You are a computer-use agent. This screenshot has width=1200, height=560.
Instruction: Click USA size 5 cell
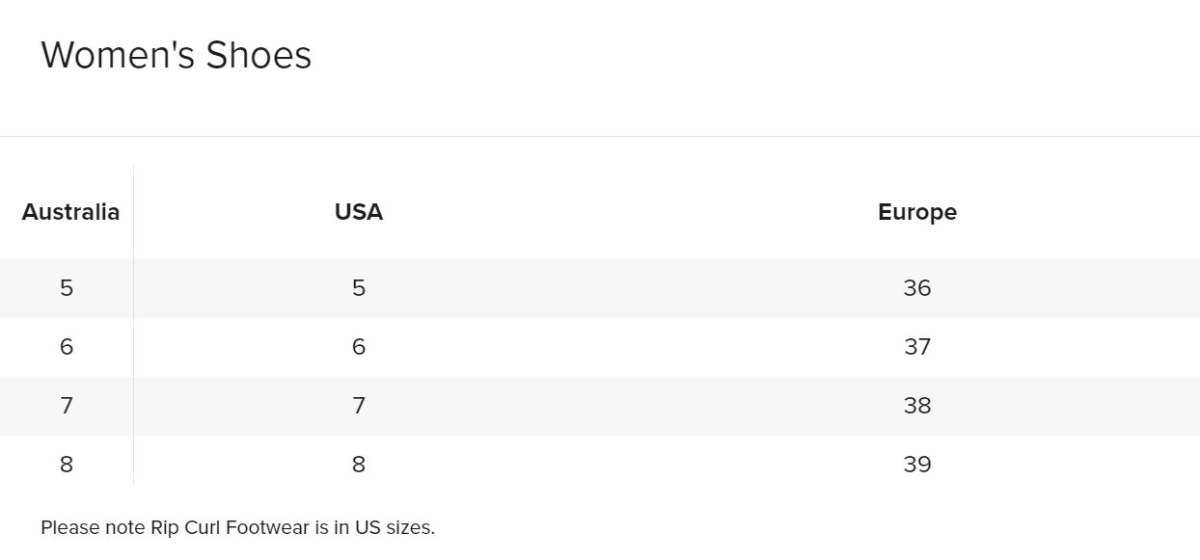358,288
